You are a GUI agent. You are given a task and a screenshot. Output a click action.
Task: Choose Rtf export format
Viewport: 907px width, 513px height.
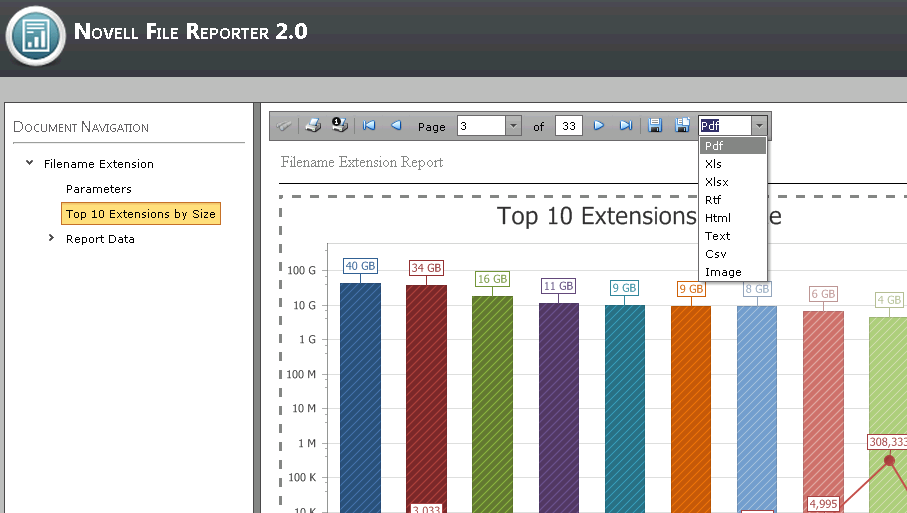tap(733, 200)
